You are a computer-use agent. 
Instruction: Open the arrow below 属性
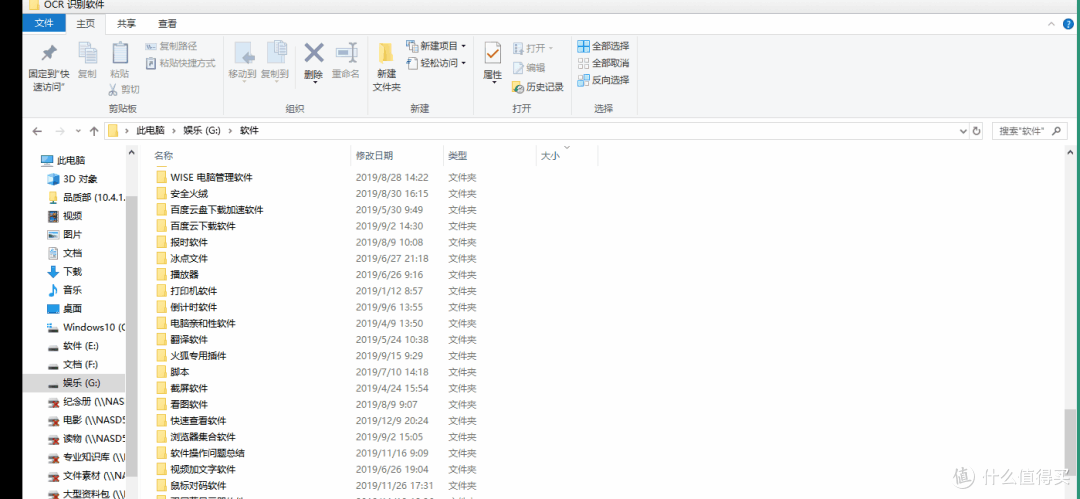[x=493, y=83]
